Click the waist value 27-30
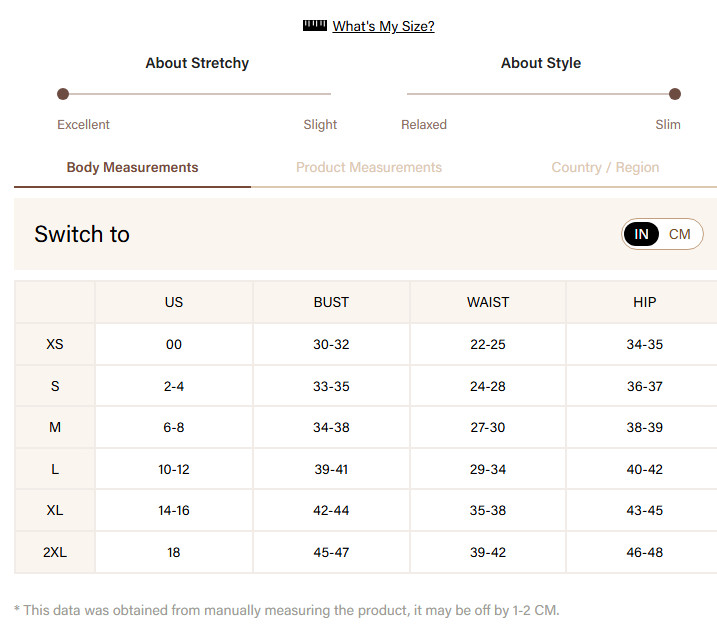Viewport: 717px width, 632px height. point(488,428)
